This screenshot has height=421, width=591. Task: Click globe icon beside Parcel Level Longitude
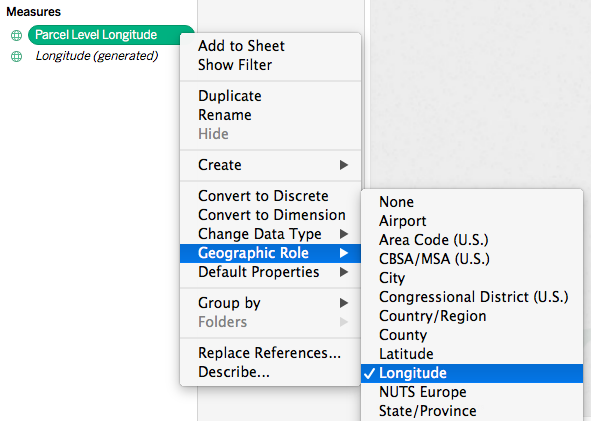16,35
